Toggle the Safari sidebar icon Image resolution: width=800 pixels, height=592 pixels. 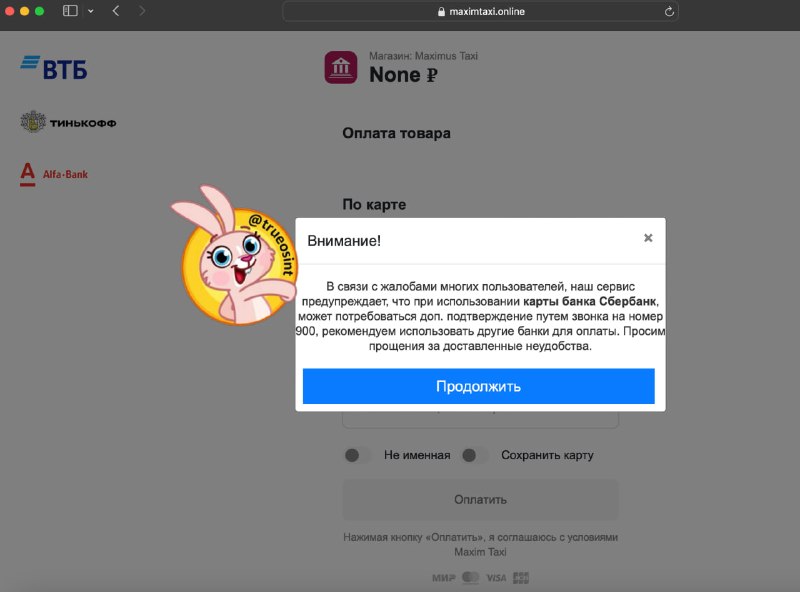[70, 11]
